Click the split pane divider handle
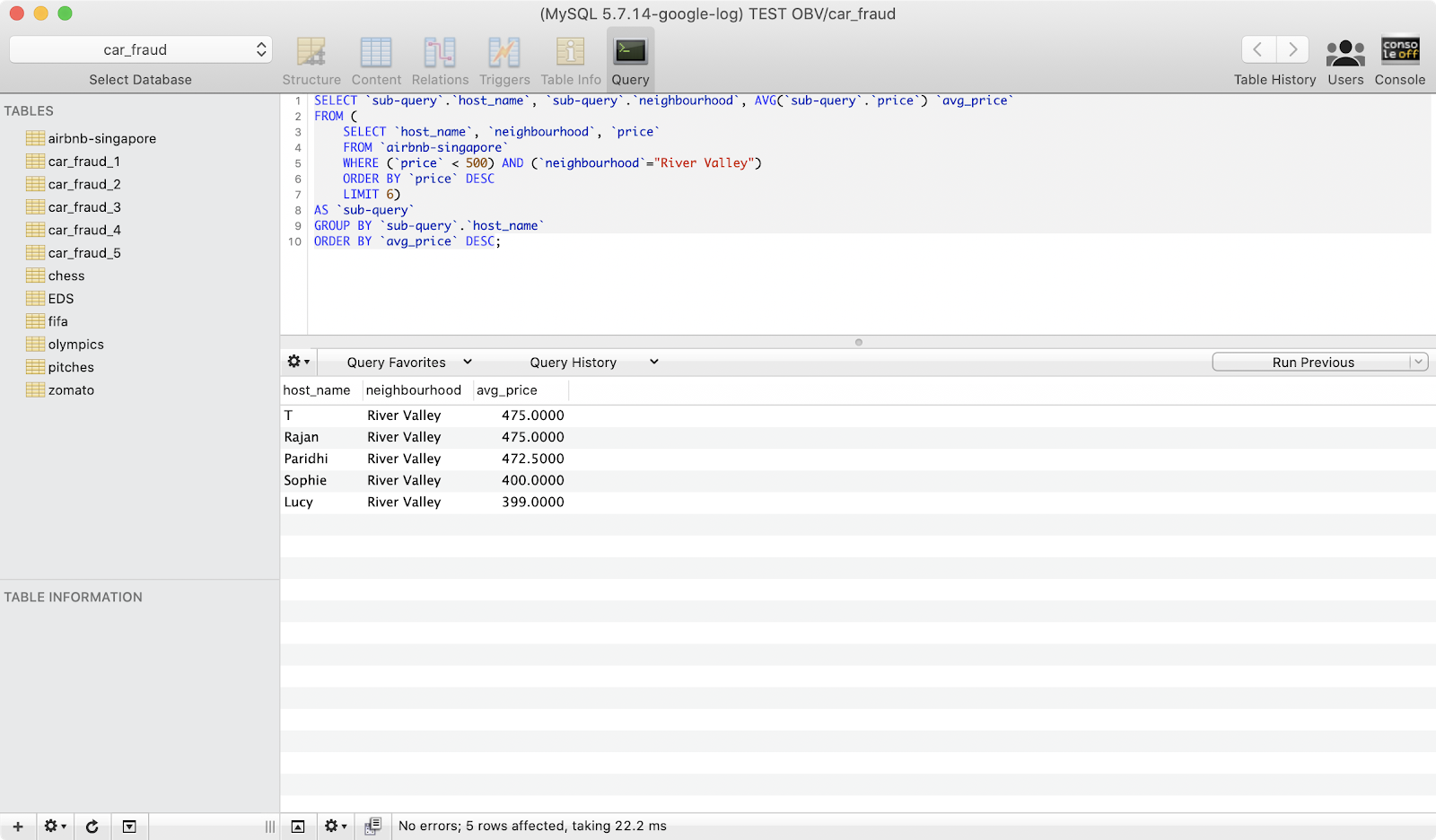The width and height of the screenshot is (1436, 840). [858, 342]
